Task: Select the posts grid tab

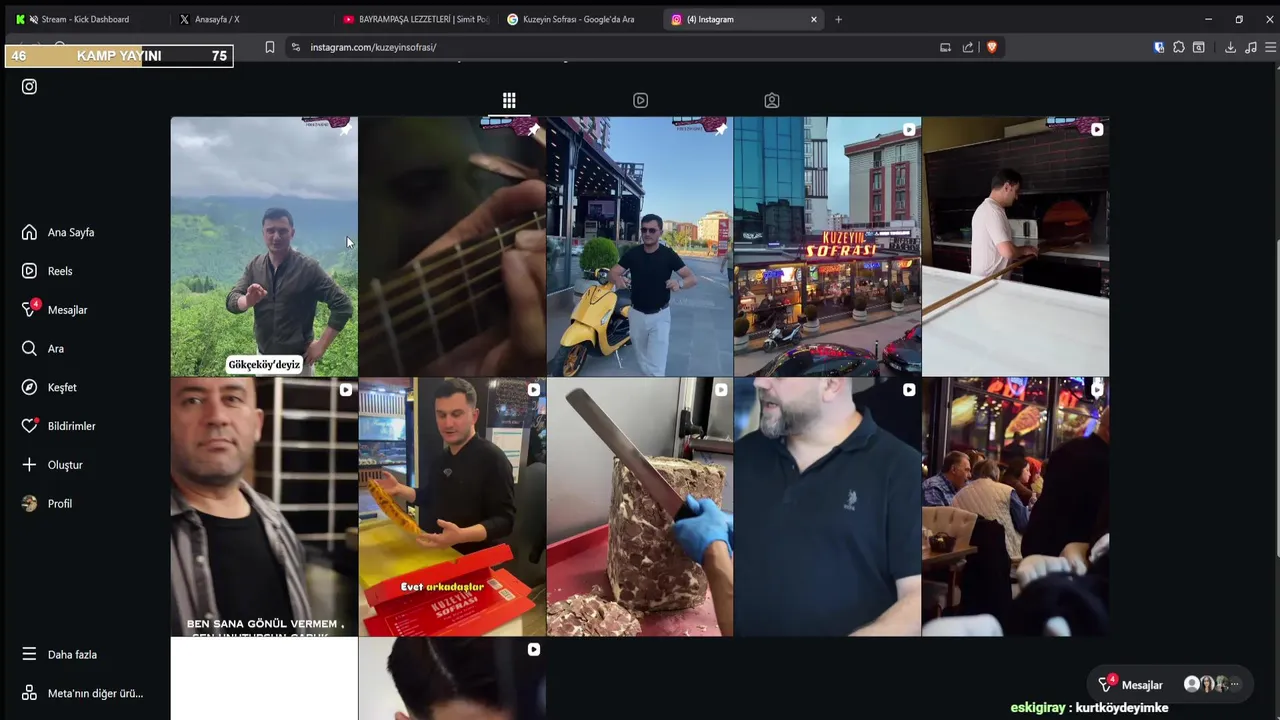Action: point(509,100)
